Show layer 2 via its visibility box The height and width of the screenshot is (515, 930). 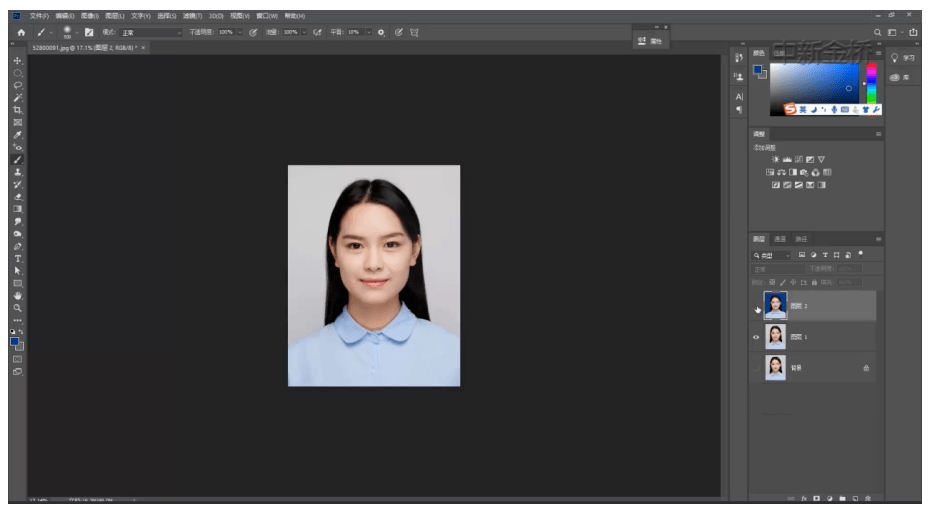[756, 306]
